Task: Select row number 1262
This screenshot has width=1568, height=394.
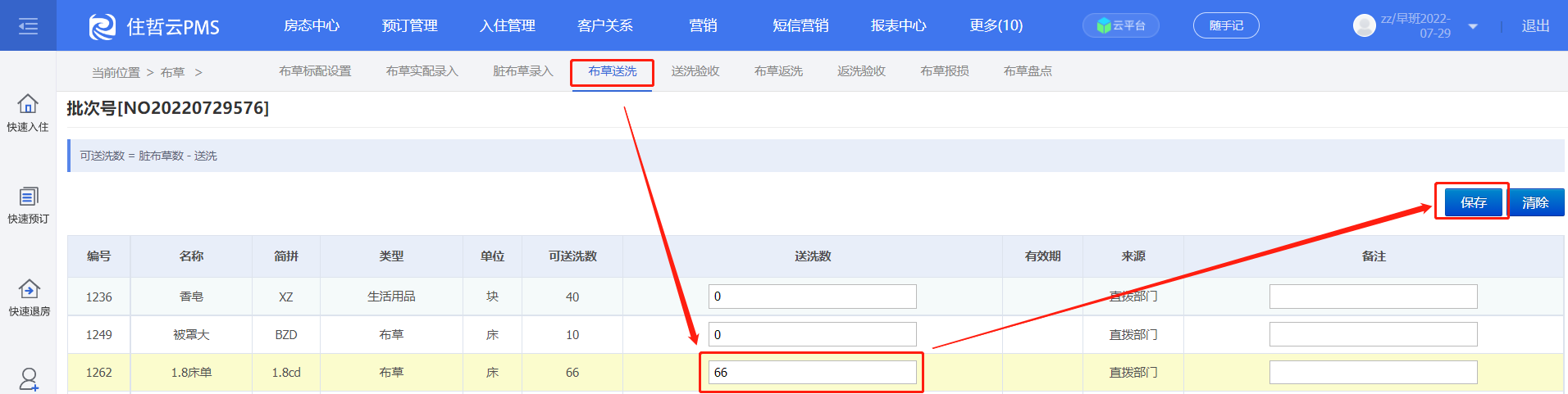Action: [x=99, y=373]
